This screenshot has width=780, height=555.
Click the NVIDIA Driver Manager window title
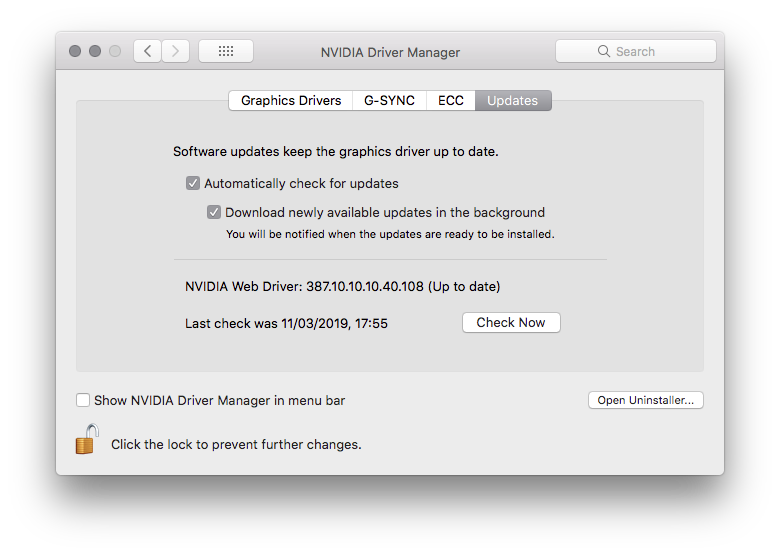coord(390,52)
